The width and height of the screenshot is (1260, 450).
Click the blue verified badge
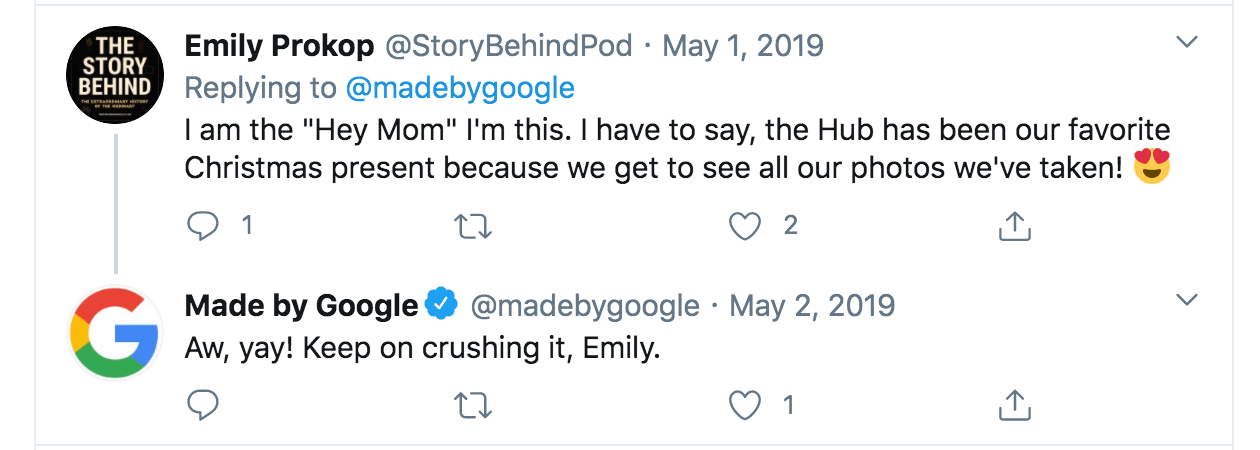(441, 304)
